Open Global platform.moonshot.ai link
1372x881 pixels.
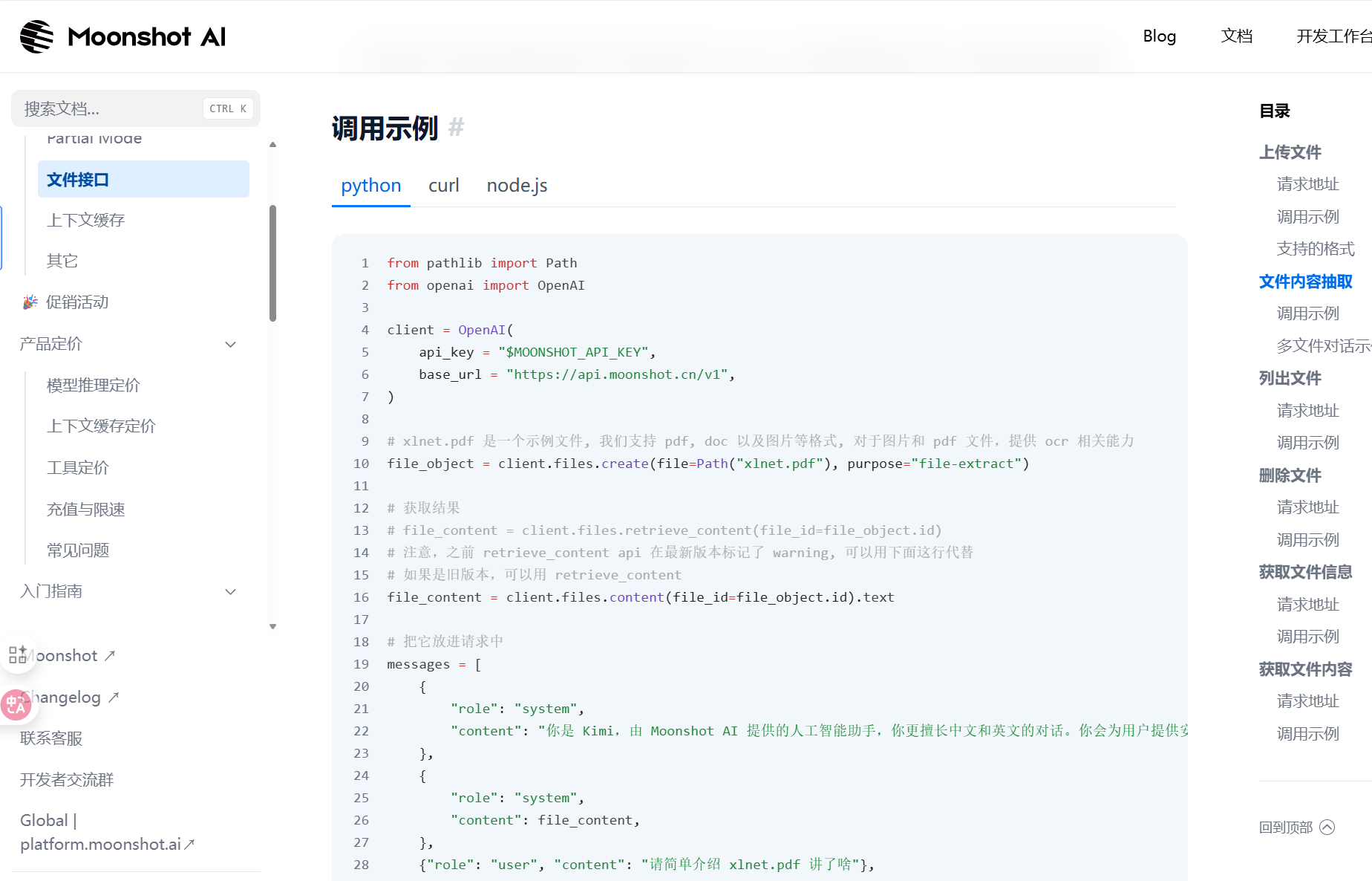point(107,832)
